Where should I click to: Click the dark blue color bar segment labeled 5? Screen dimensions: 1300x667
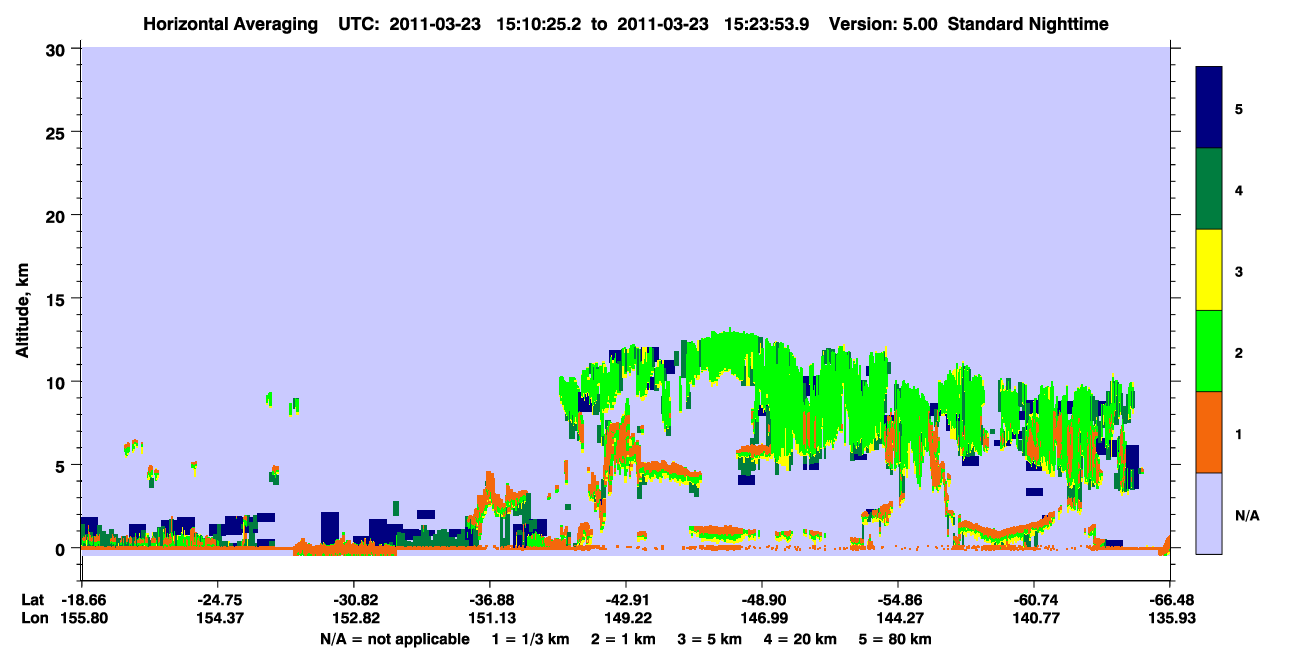pos(1209,108)
